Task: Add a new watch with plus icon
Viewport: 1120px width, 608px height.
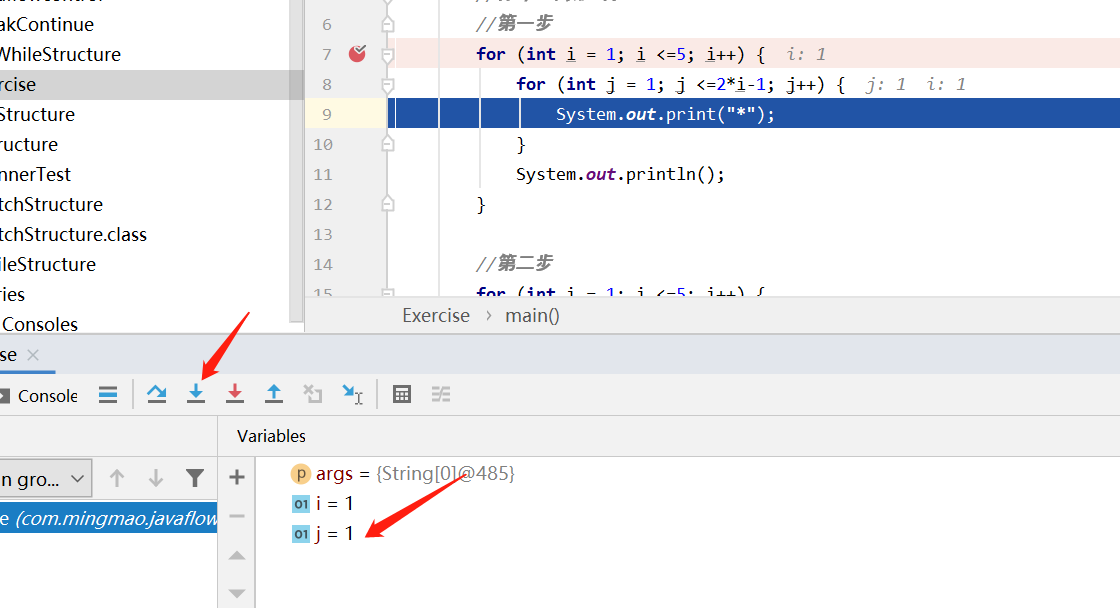Action: [x=237, y=477]
